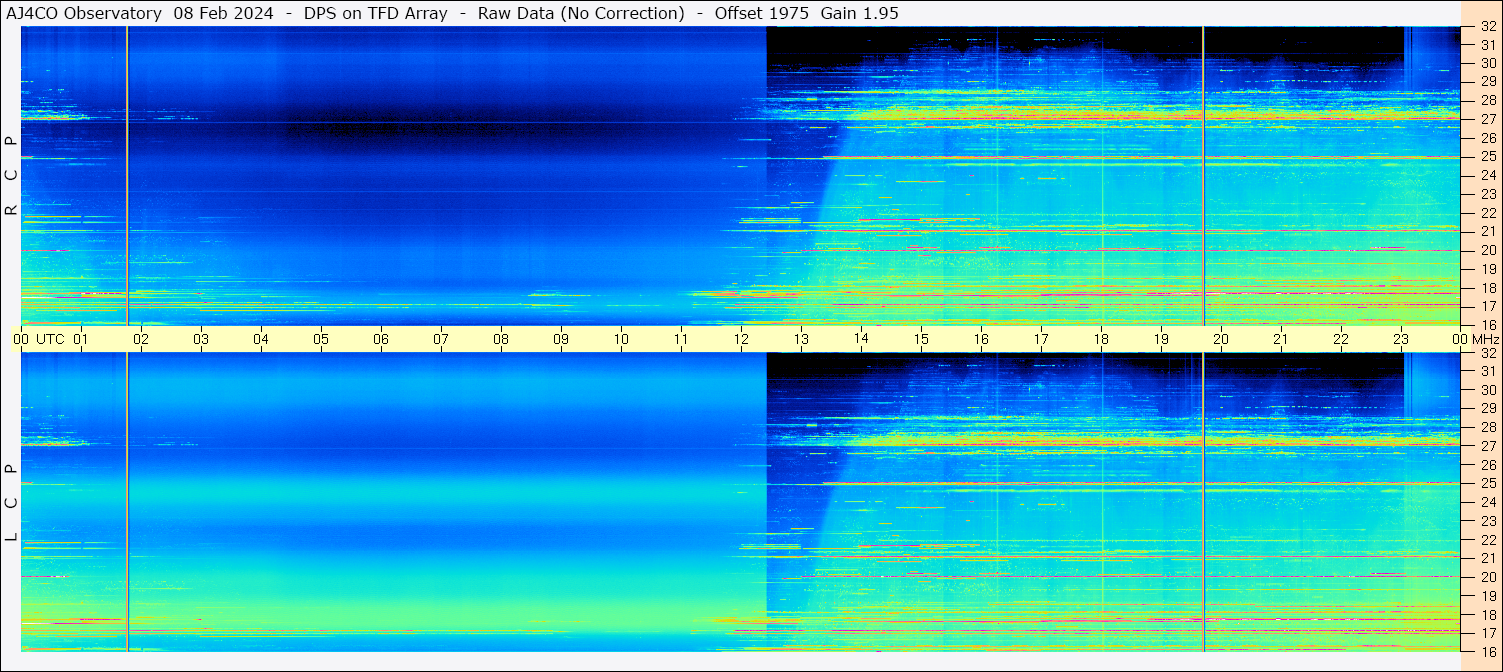Click the Raw Data (No Correction) header text
Screen dimensions: 1503x672
pos(581,13)
